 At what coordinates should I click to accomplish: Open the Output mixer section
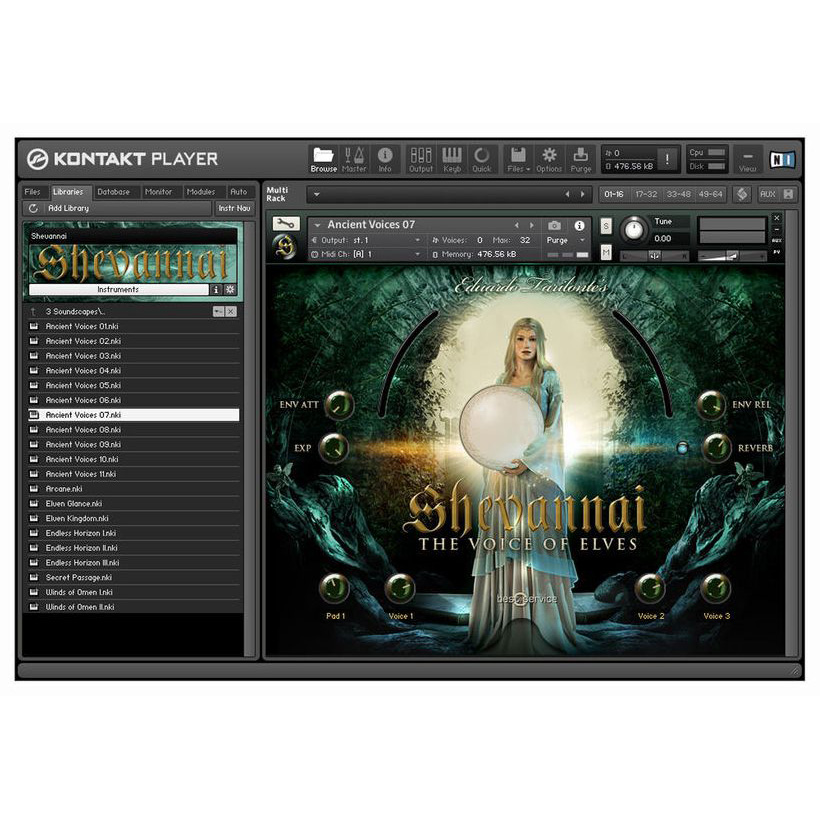(x=420, y=160)
